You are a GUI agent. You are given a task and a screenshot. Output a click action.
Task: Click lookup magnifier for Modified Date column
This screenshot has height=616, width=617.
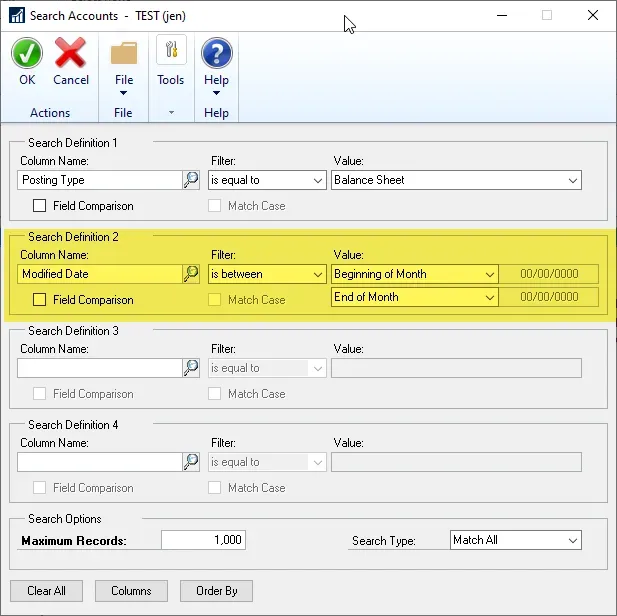point(191,274)
